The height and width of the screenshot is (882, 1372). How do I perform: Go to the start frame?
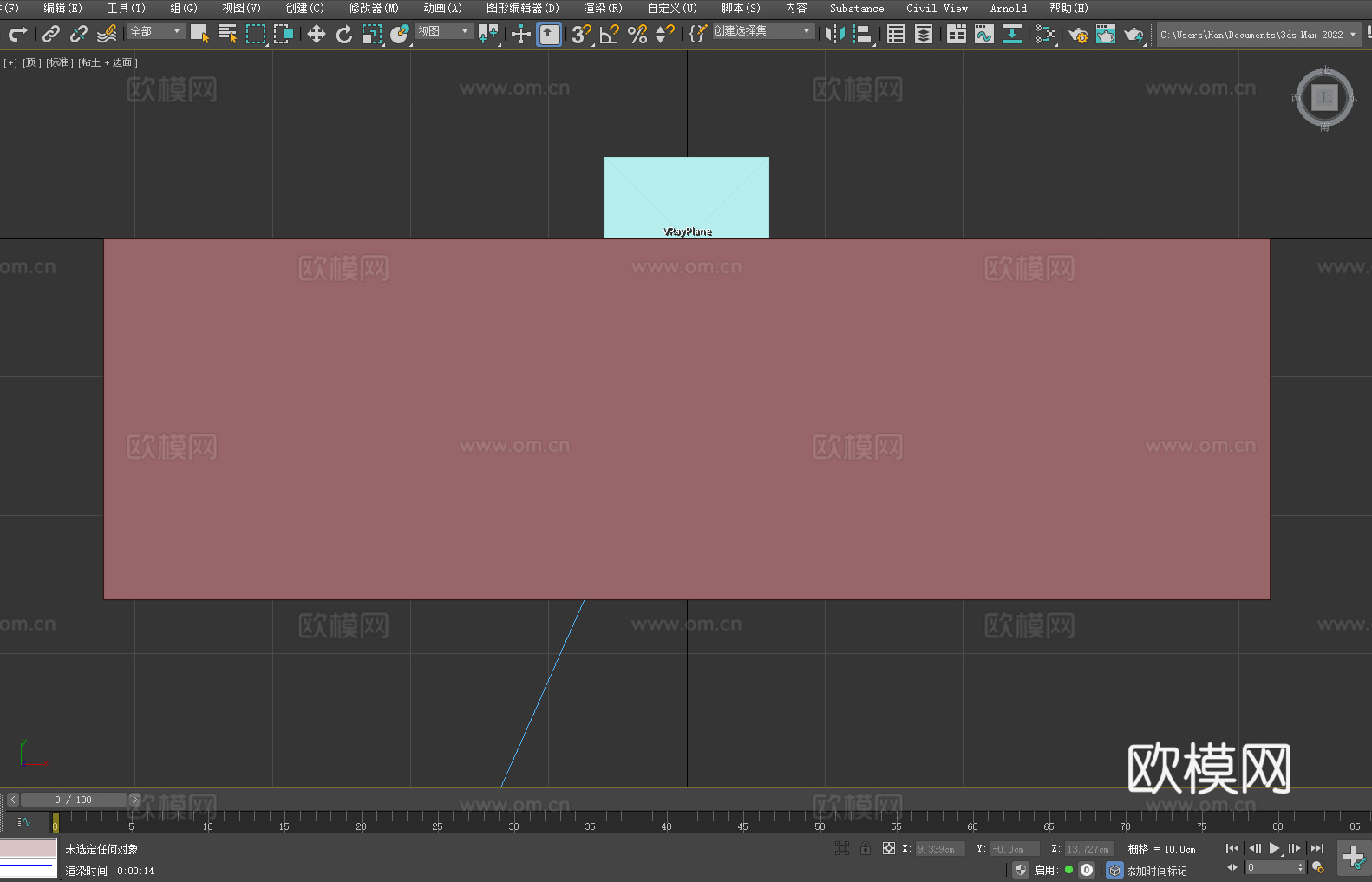[x=1232, y=848]
